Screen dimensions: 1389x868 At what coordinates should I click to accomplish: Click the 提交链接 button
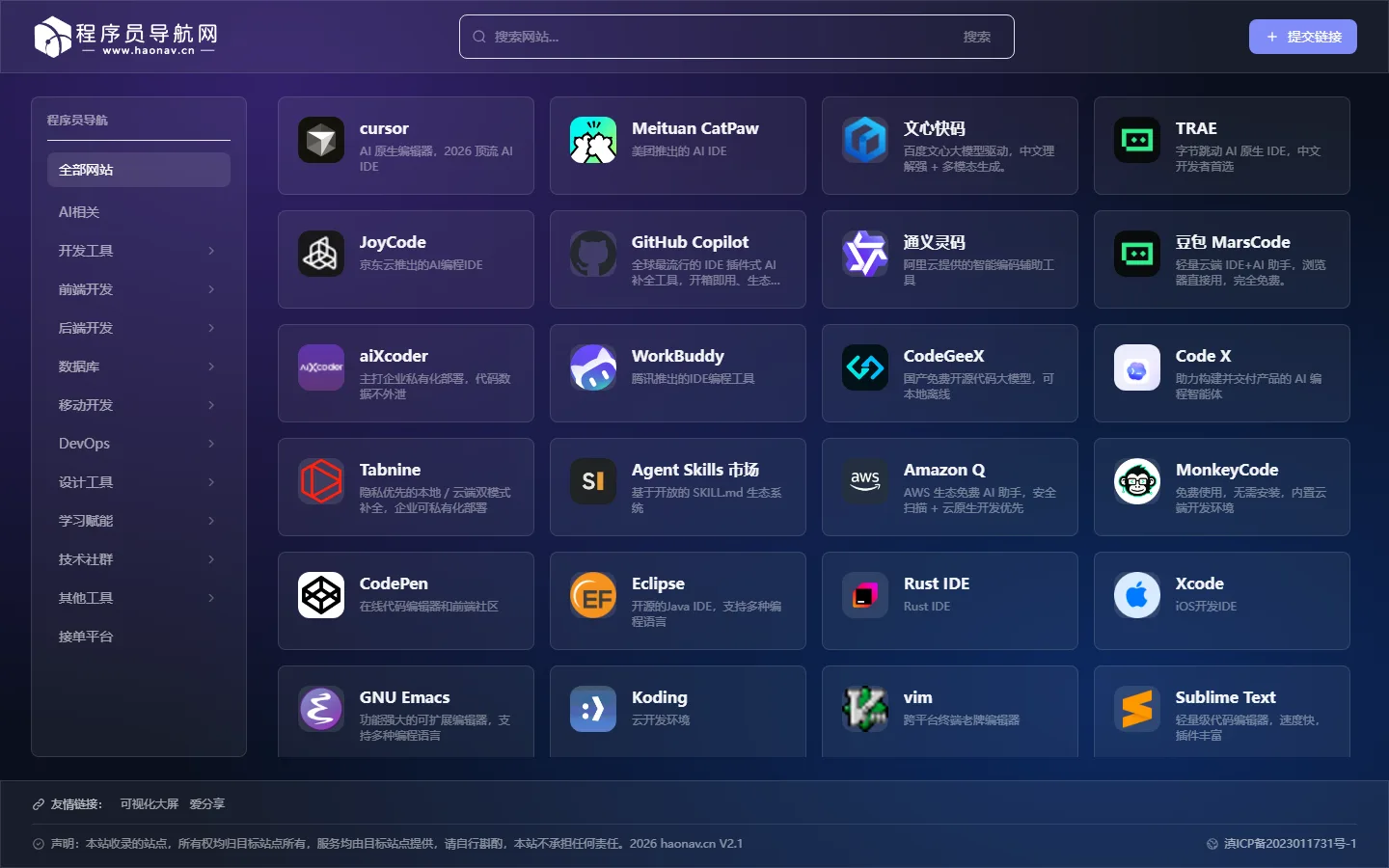coord(1303,37)
